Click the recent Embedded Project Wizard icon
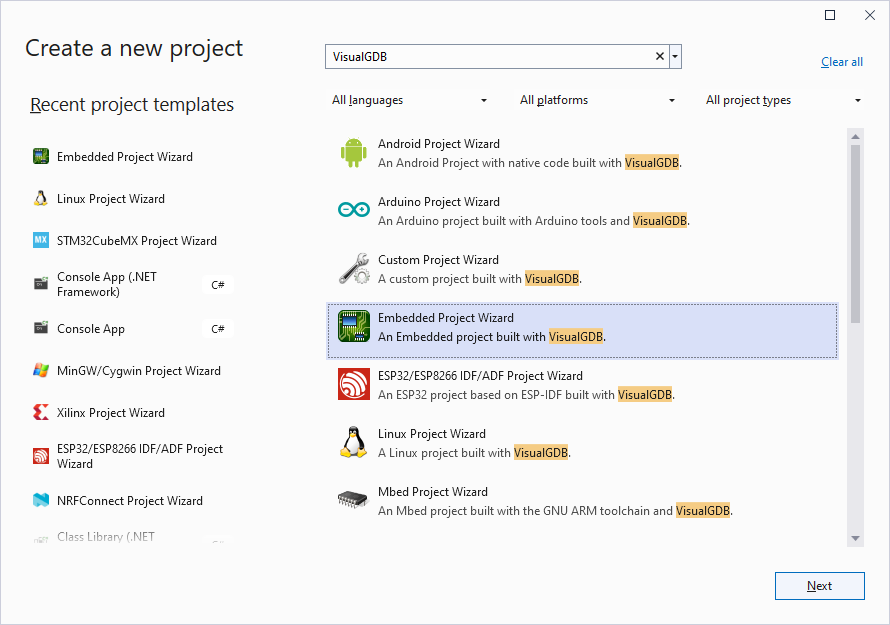The height and width of the screenshot is (625, 890). click(x=41, y=156)
